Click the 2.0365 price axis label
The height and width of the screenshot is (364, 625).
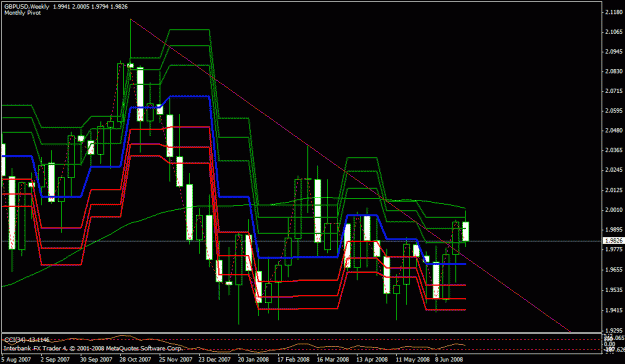click(614, 151)
